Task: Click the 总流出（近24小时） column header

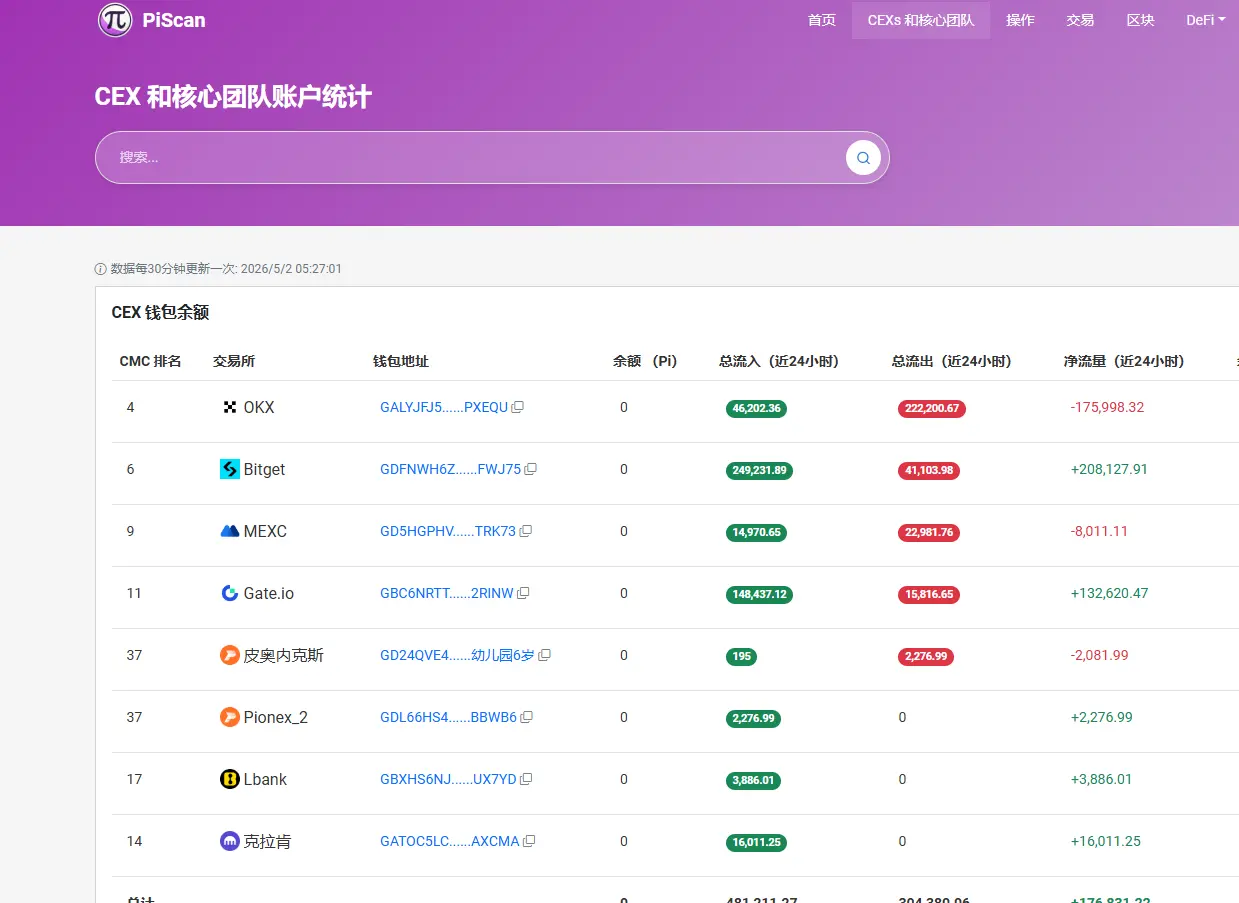Action: 952,361
